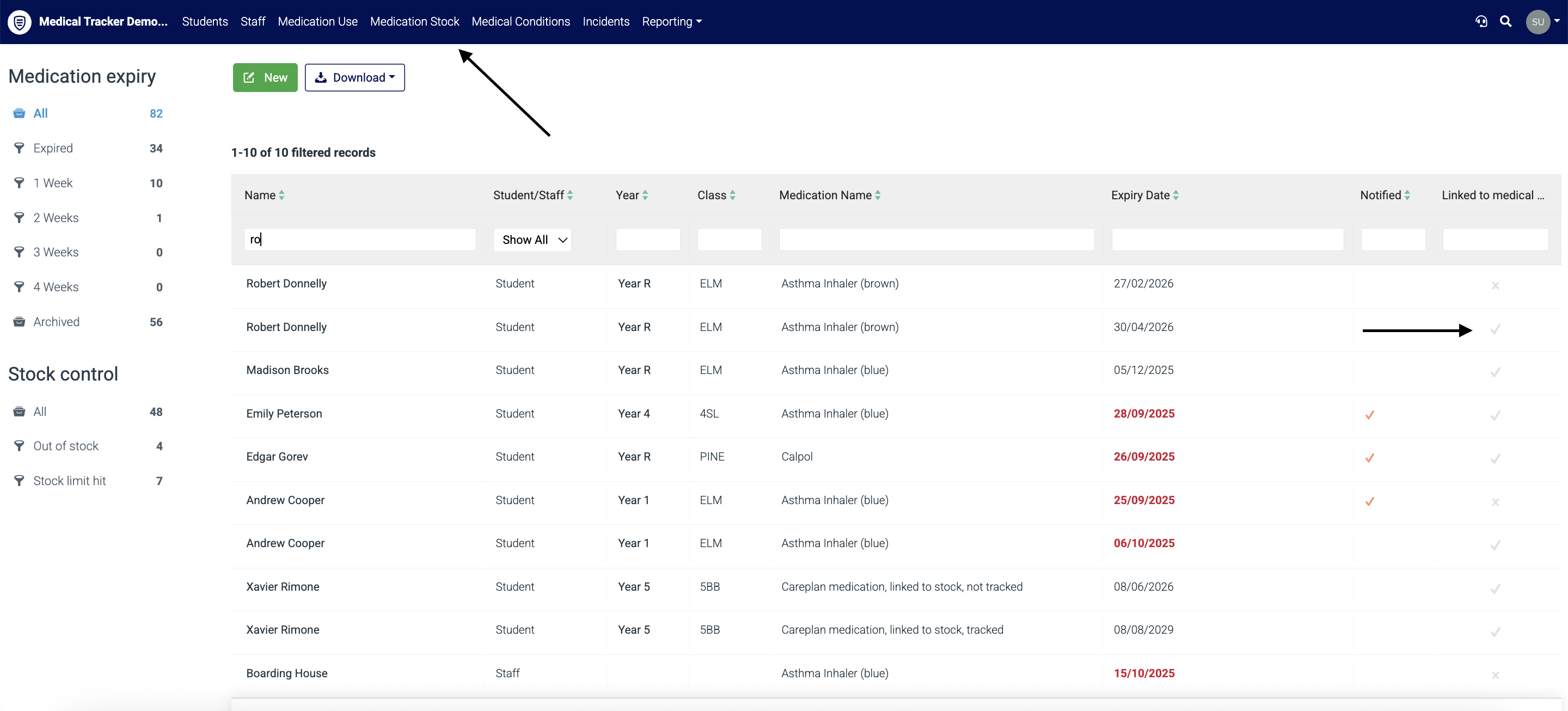The height and width of the screenshot is (711, 1568).
Task: Sort by Class column arrows
Action: click(732, 195)
